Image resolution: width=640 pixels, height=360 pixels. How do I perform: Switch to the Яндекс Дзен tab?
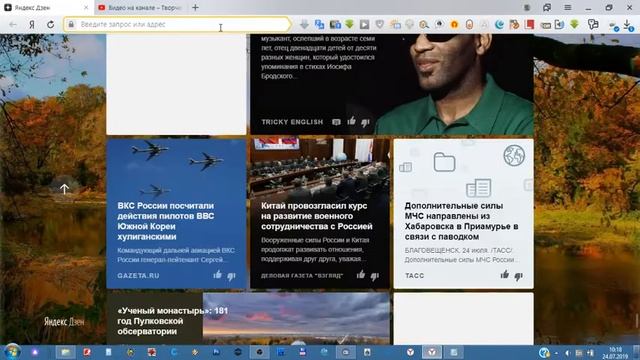pyautogui.click(x=47, y=7)
